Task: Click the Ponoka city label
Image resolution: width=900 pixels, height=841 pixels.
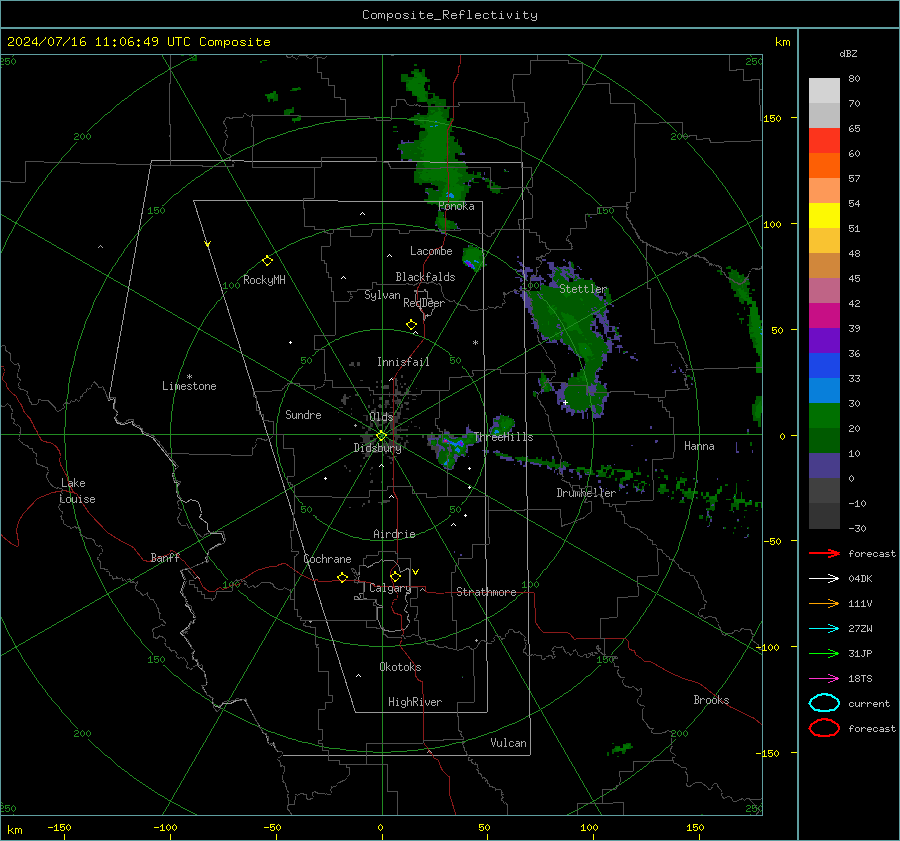Action: point(456,206)
